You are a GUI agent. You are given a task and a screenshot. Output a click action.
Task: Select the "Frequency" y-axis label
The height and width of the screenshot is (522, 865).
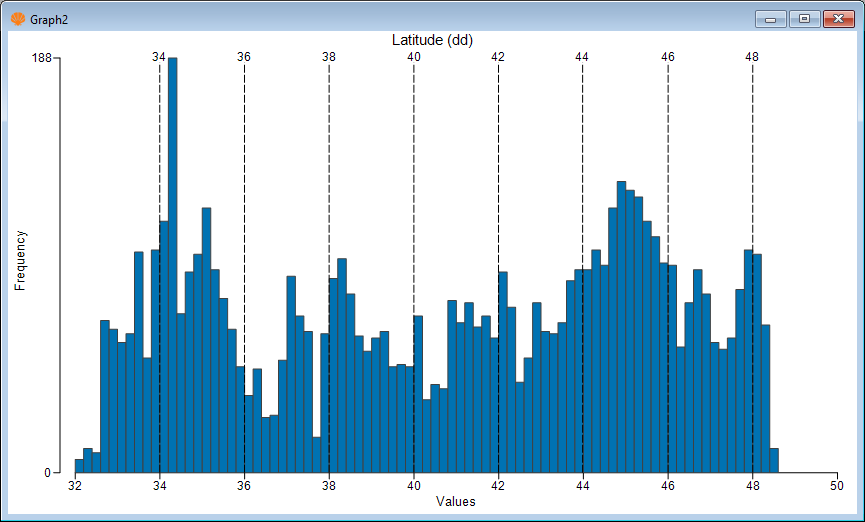click(20, 260)
